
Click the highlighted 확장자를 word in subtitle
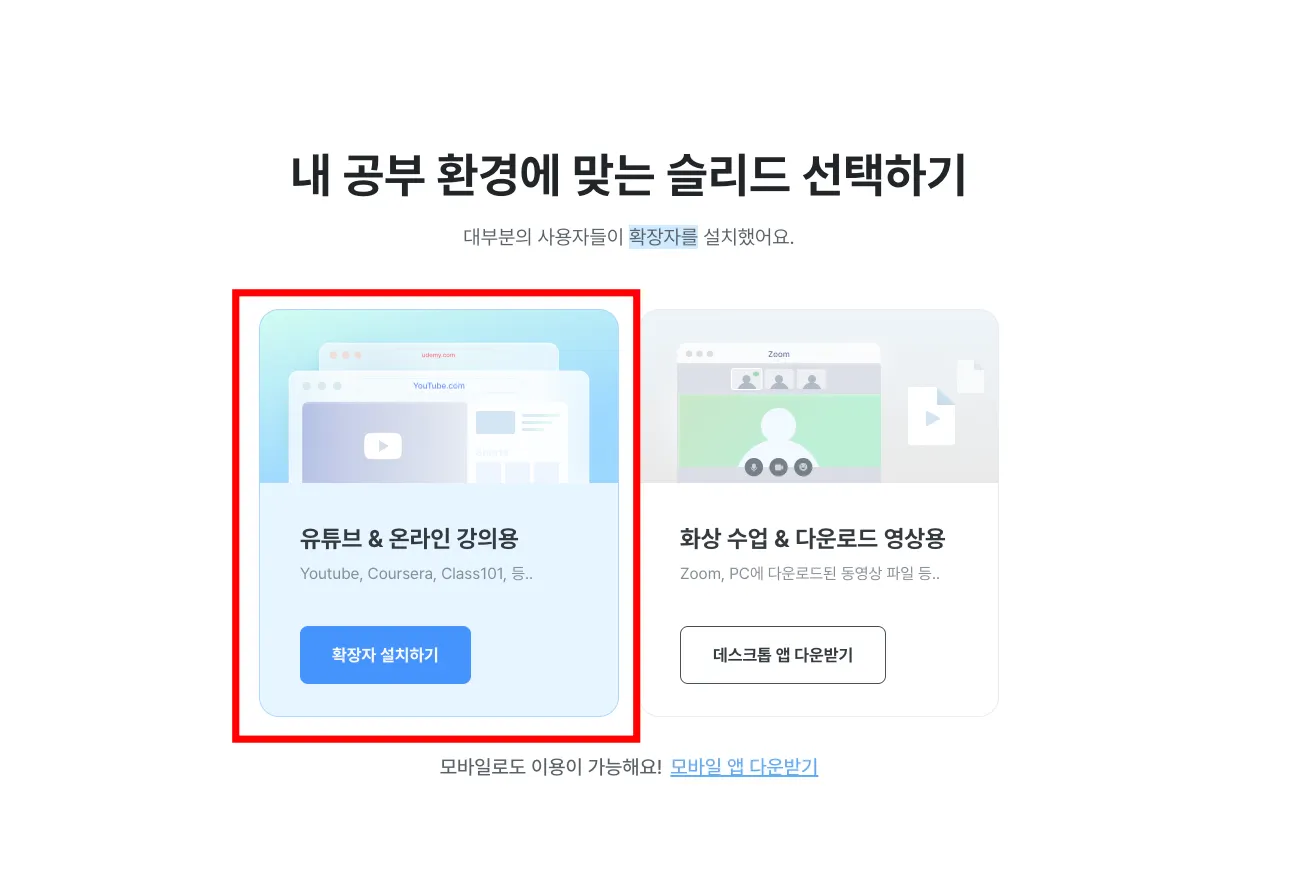click(x=663, y=238)
